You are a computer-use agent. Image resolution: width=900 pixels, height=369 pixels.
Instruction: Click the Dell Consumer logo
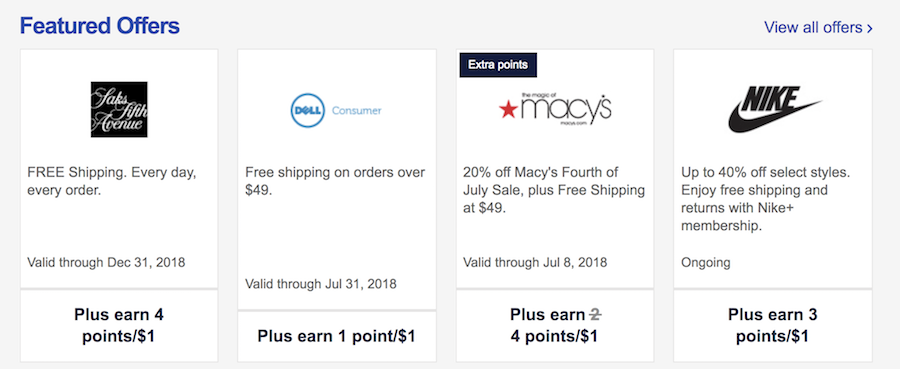(x=336, y=110)
